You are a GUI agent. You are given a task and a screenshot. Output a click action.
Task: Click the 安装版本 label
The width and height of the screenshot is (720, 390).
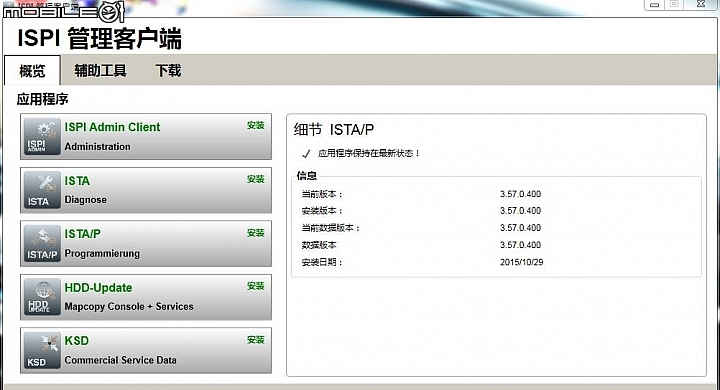coord(322,211)
